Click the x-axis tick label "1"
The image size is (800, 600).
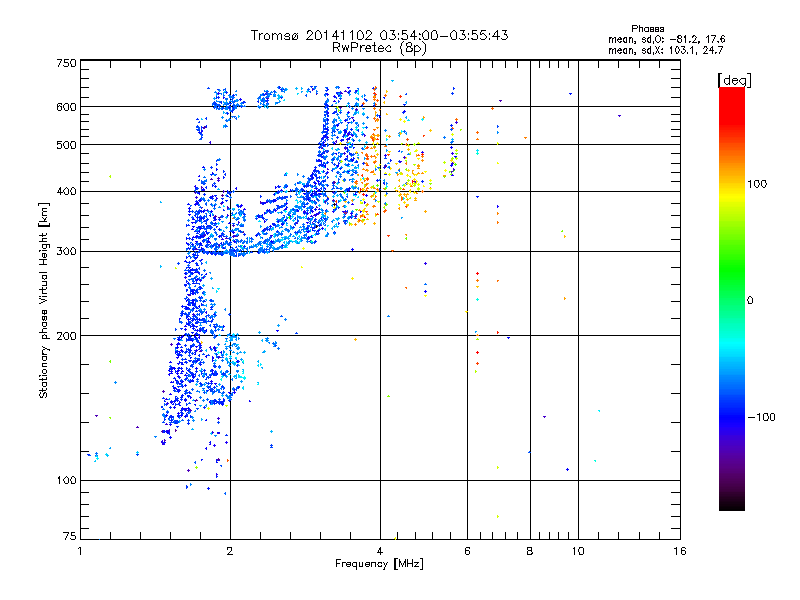[80, 551]
